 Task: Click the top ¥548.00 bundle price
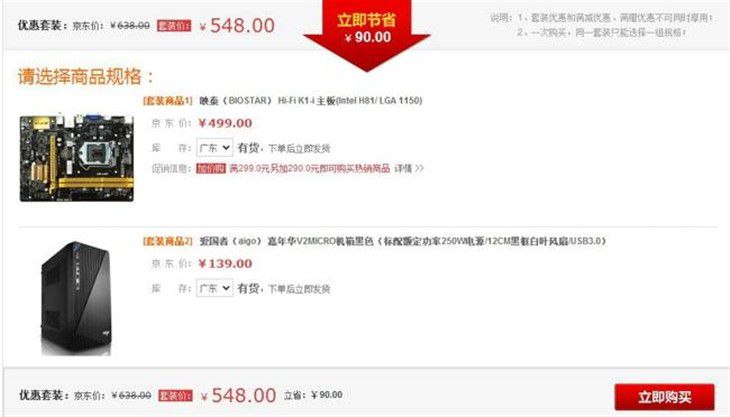point(237,26)
